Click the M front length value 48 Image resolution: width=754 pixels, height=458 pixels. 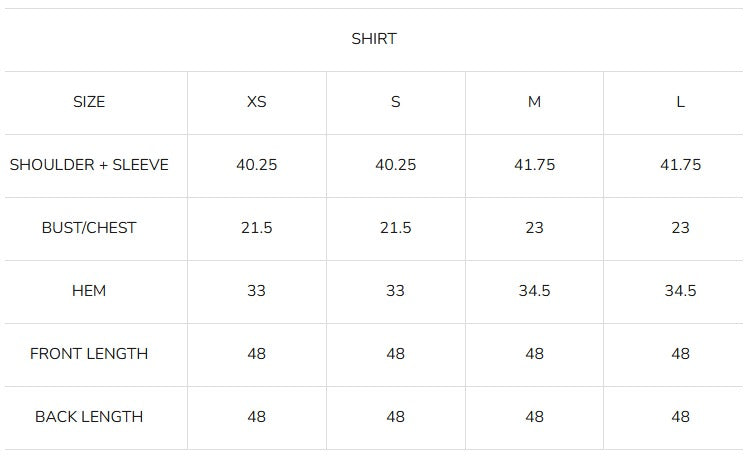coord(534,354)
